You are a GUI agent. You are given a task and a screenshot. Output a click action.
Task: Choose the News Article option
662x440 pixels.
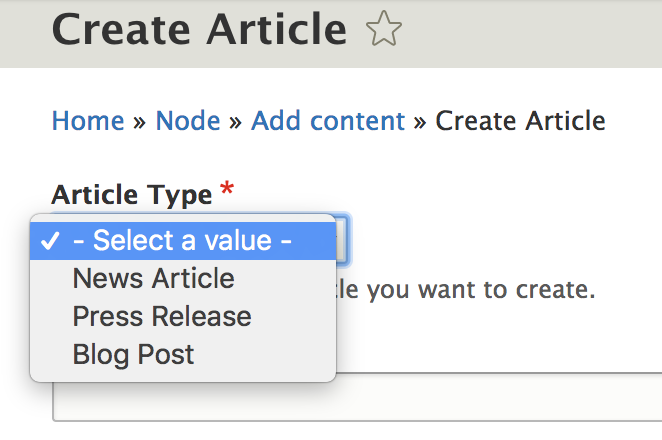tap(153, 279)
